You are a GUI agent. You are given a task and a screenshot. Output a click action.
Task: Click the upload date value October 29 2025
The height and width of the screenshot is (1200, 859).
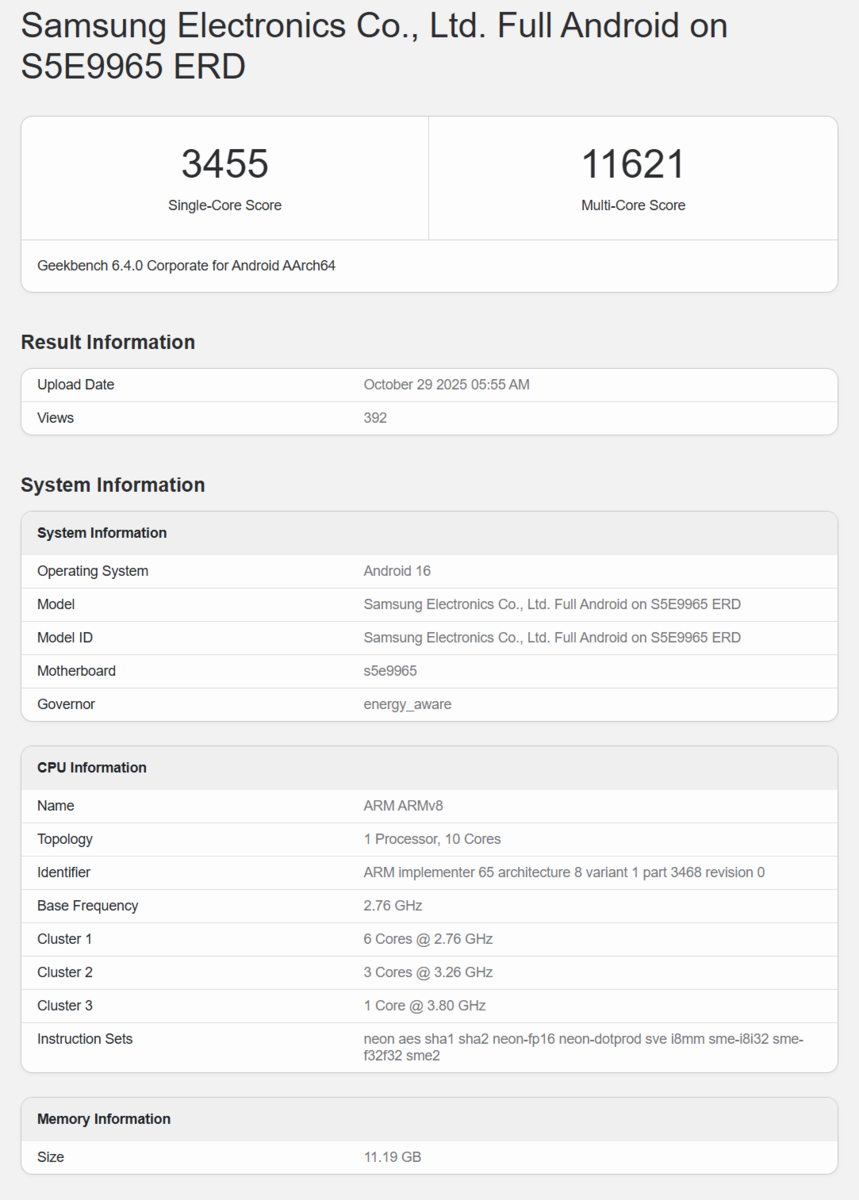tap(446, 385)
